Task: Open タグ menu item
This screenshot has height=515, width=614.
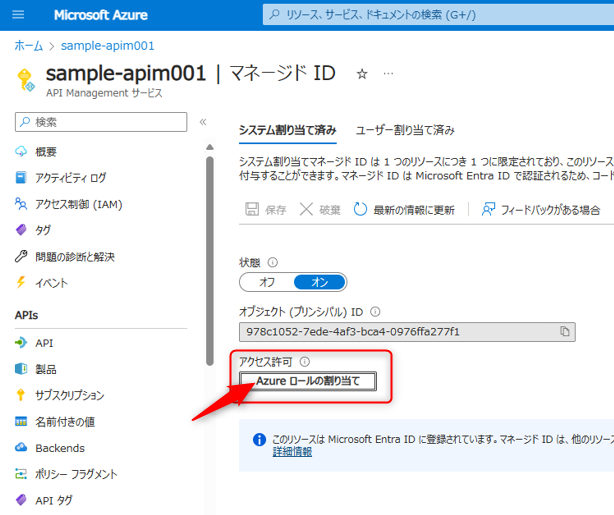Action: [43, 230]
